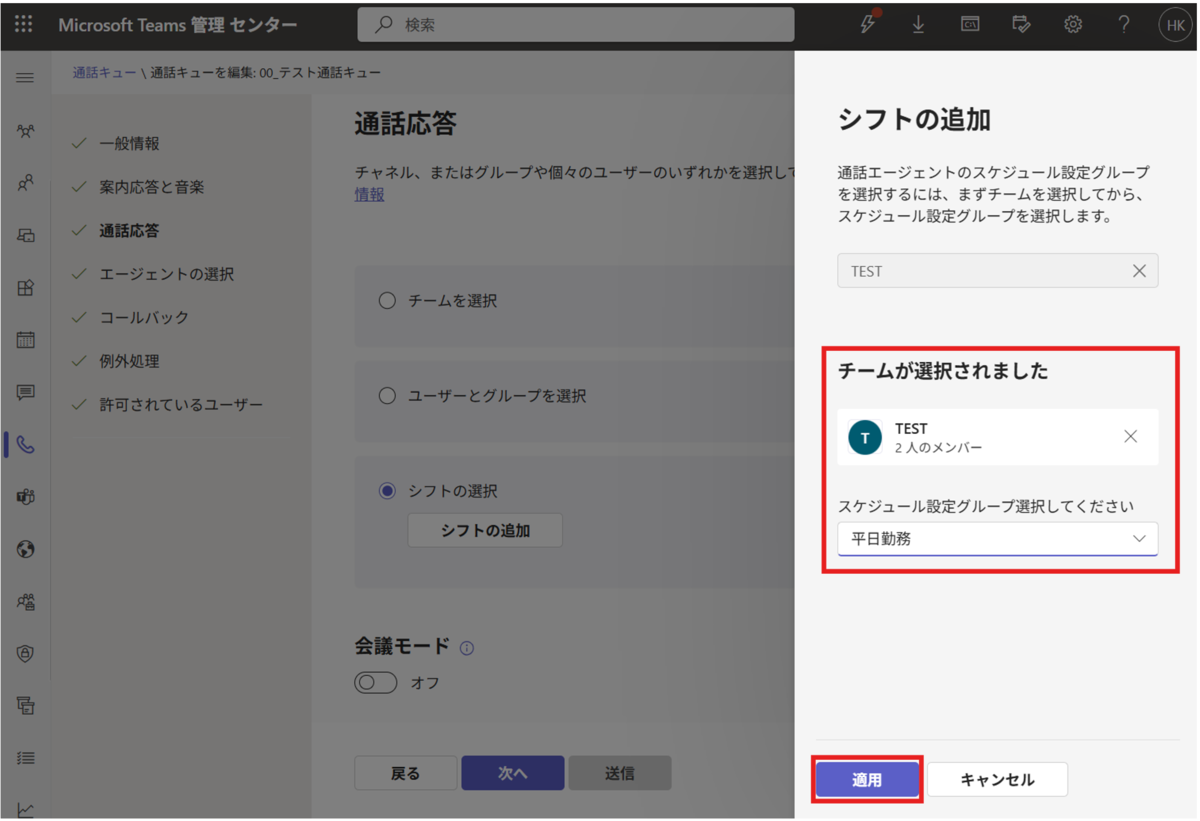Click the 次へ button
This screenshot has width=1200, height=821.
(x=513, y=773)
